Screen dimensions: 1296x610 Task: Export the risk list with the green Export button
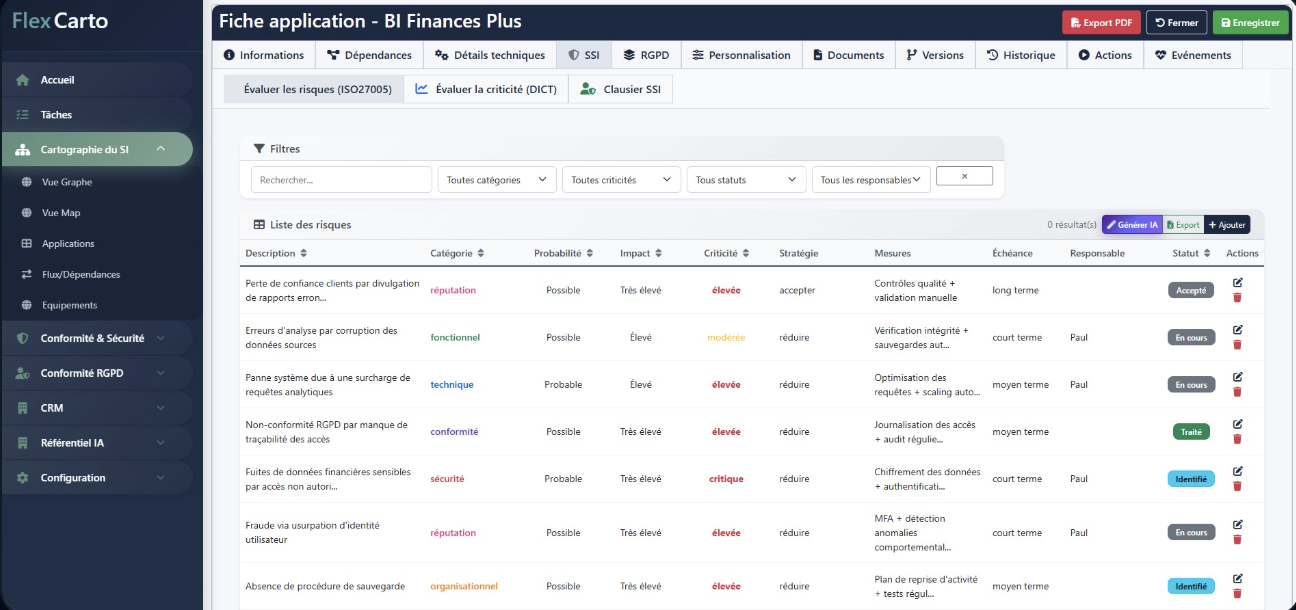pyautogui.click(x=1183, y=225)
